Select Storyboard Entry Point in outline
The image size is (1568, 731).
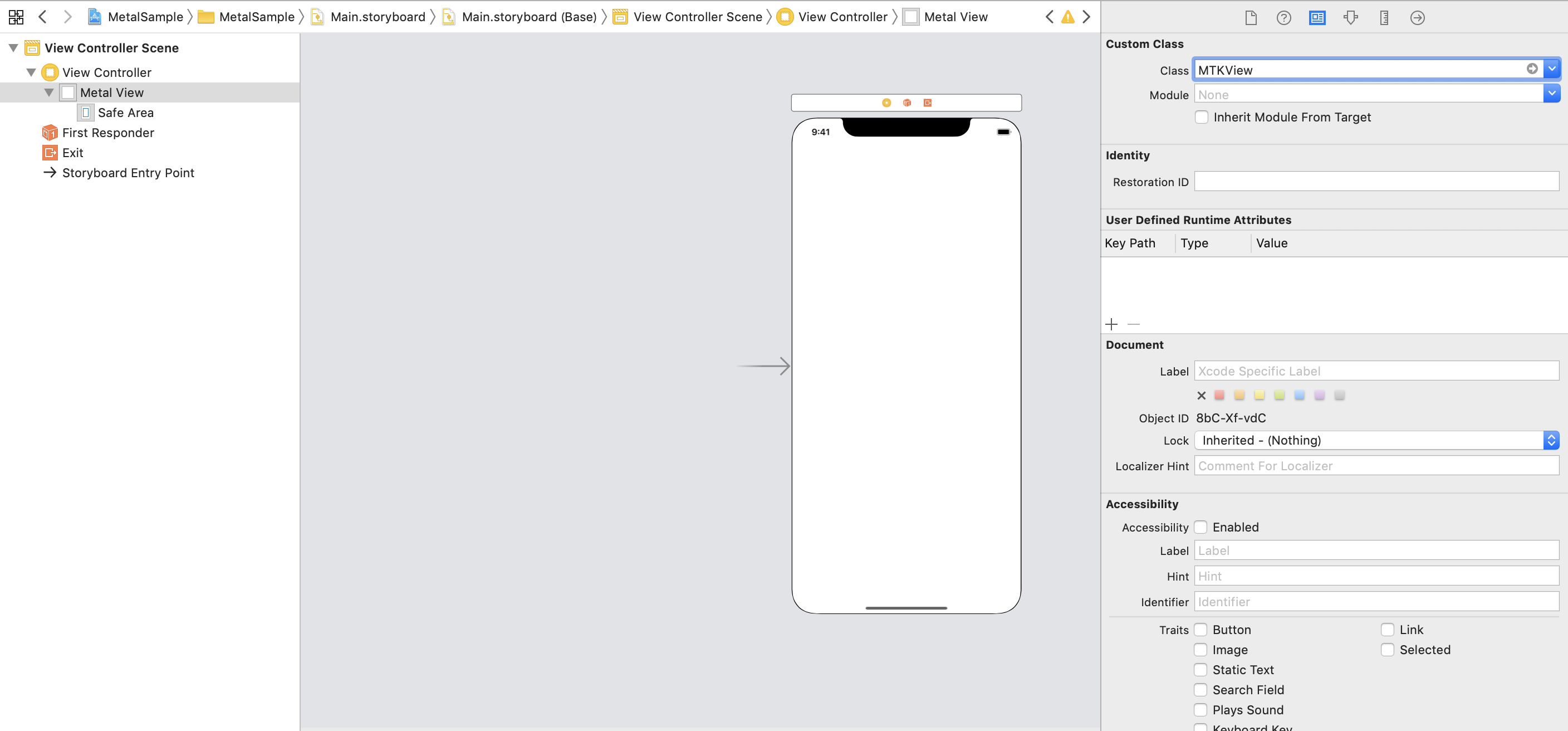[x=128, y=173]
